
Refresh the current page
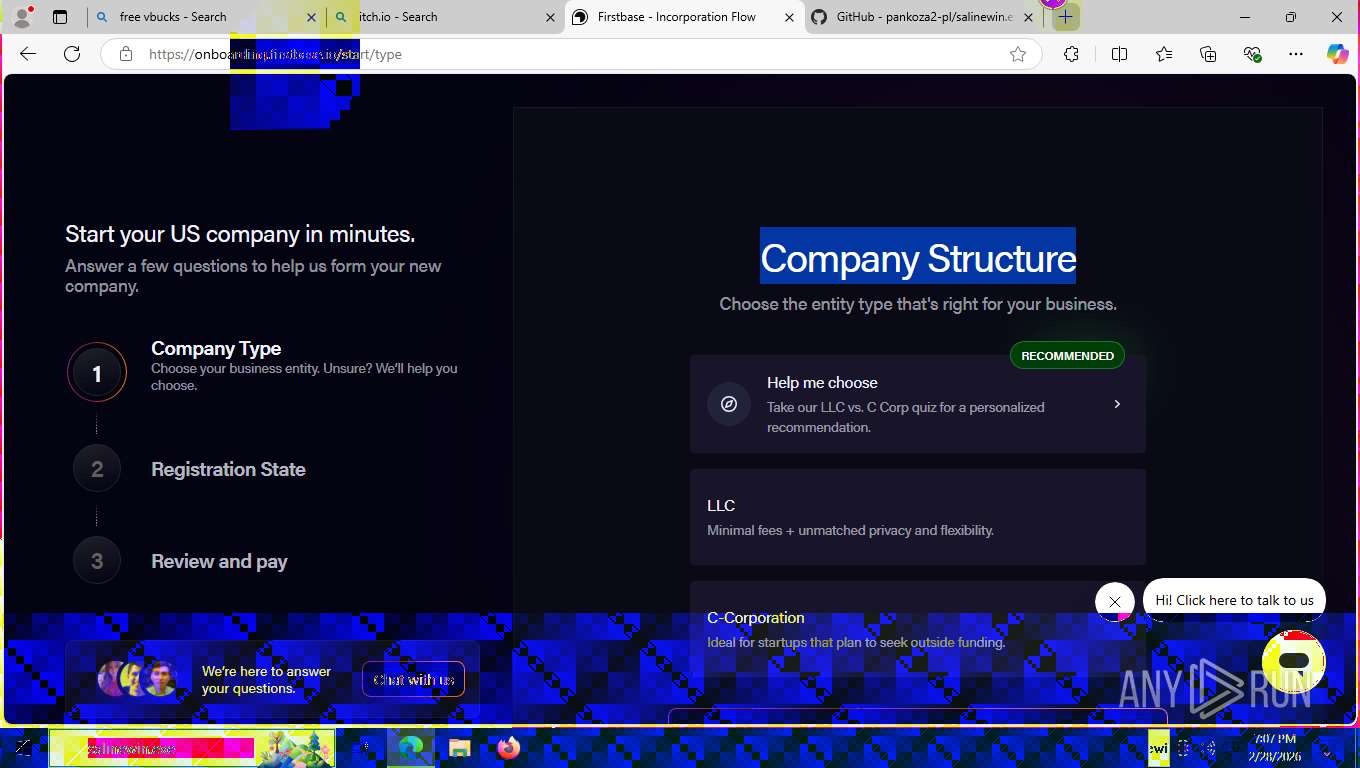click(72, 54)
